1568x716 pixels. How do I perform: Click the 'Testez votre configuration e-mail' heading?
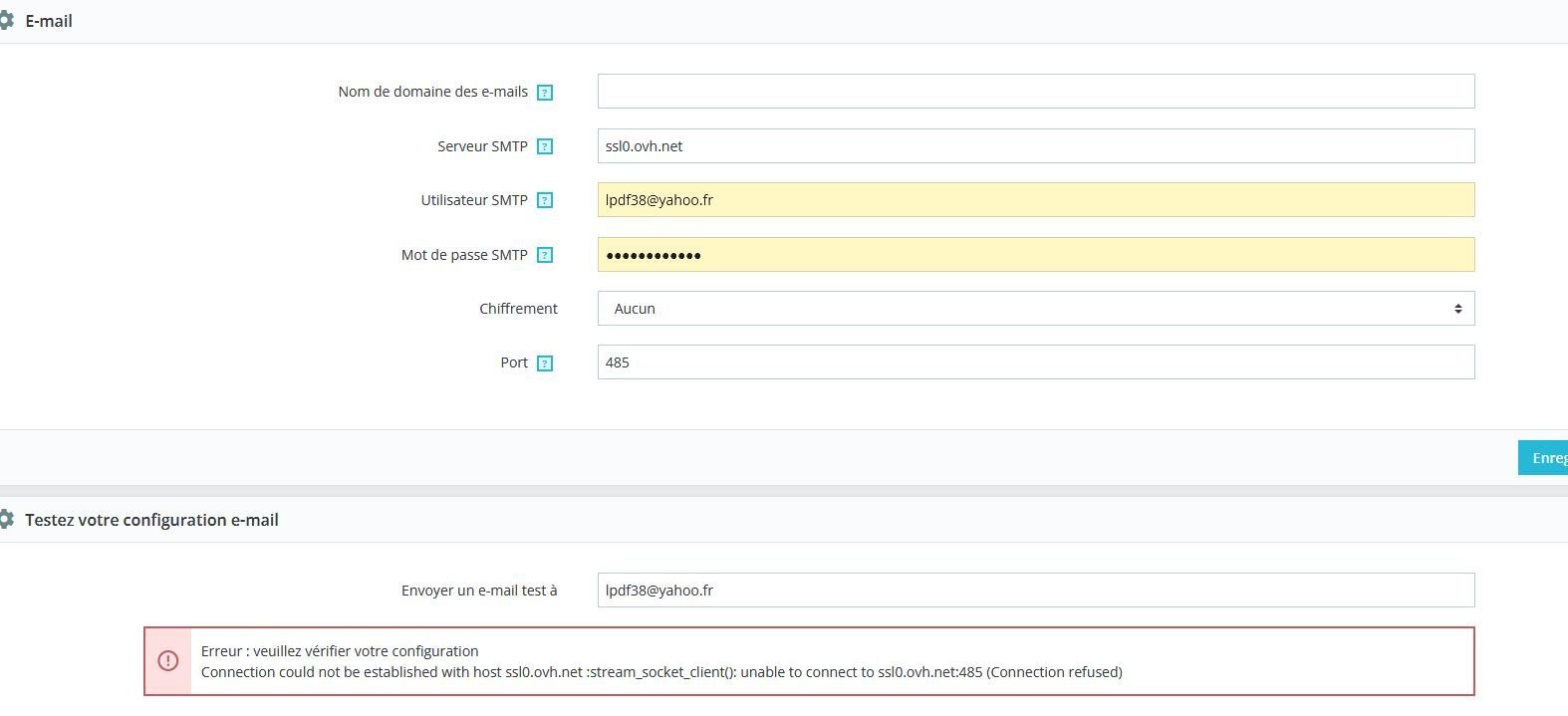pos(151,520)
